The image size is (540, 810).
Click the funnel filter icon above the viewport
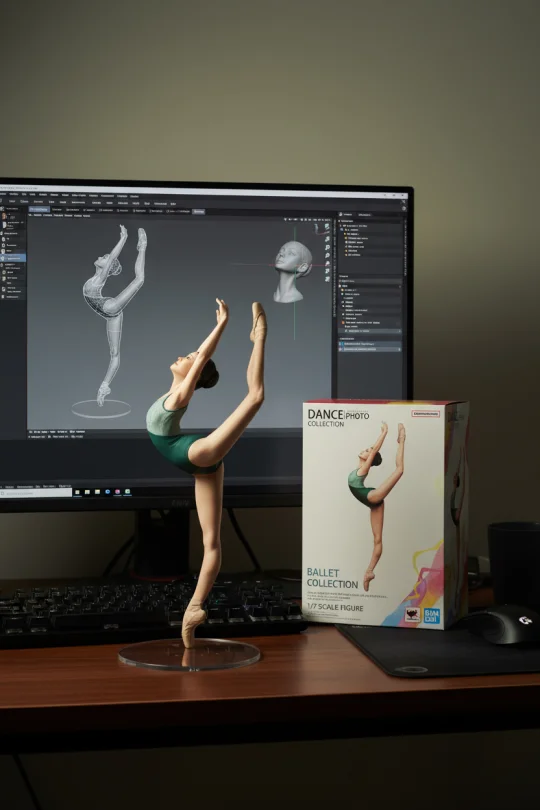click(285, 220)
